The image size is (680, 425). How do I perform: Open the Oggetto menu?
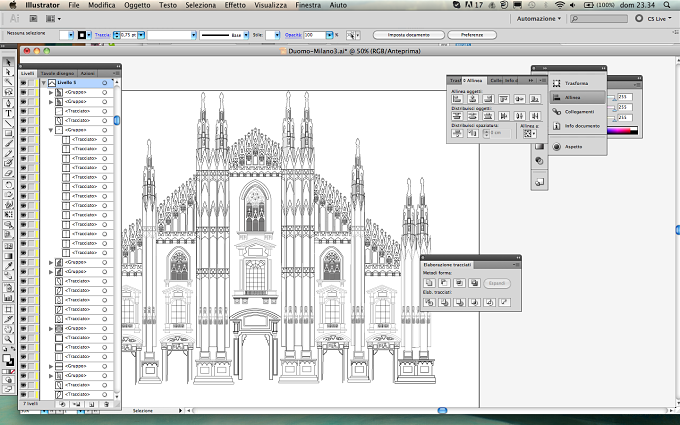[137, 5]
